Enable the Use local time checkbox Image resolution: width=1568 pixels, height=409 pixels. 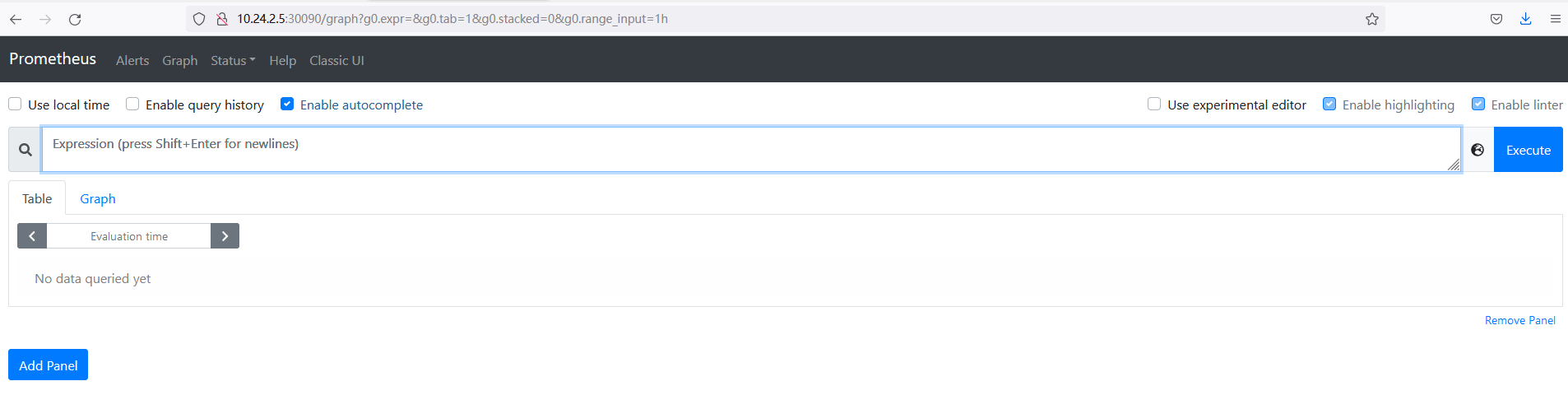15,104
